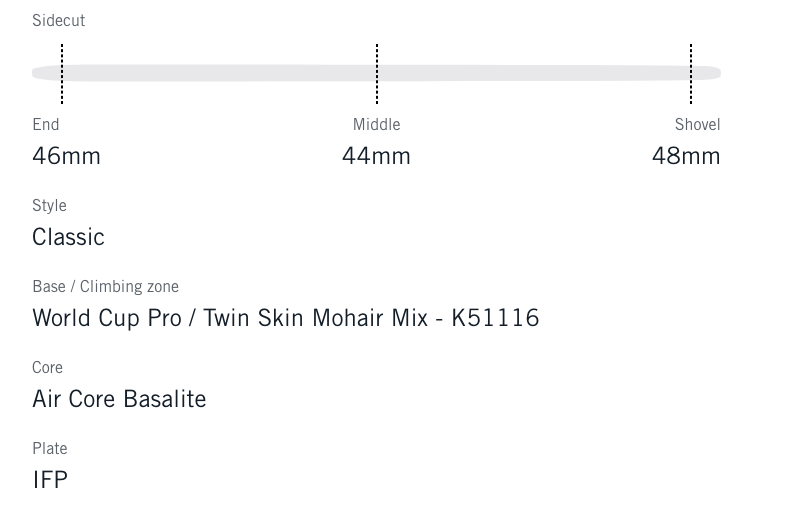Select the Classic style value
This screenshot has height=522, width=794.
[x=68, y=237]
